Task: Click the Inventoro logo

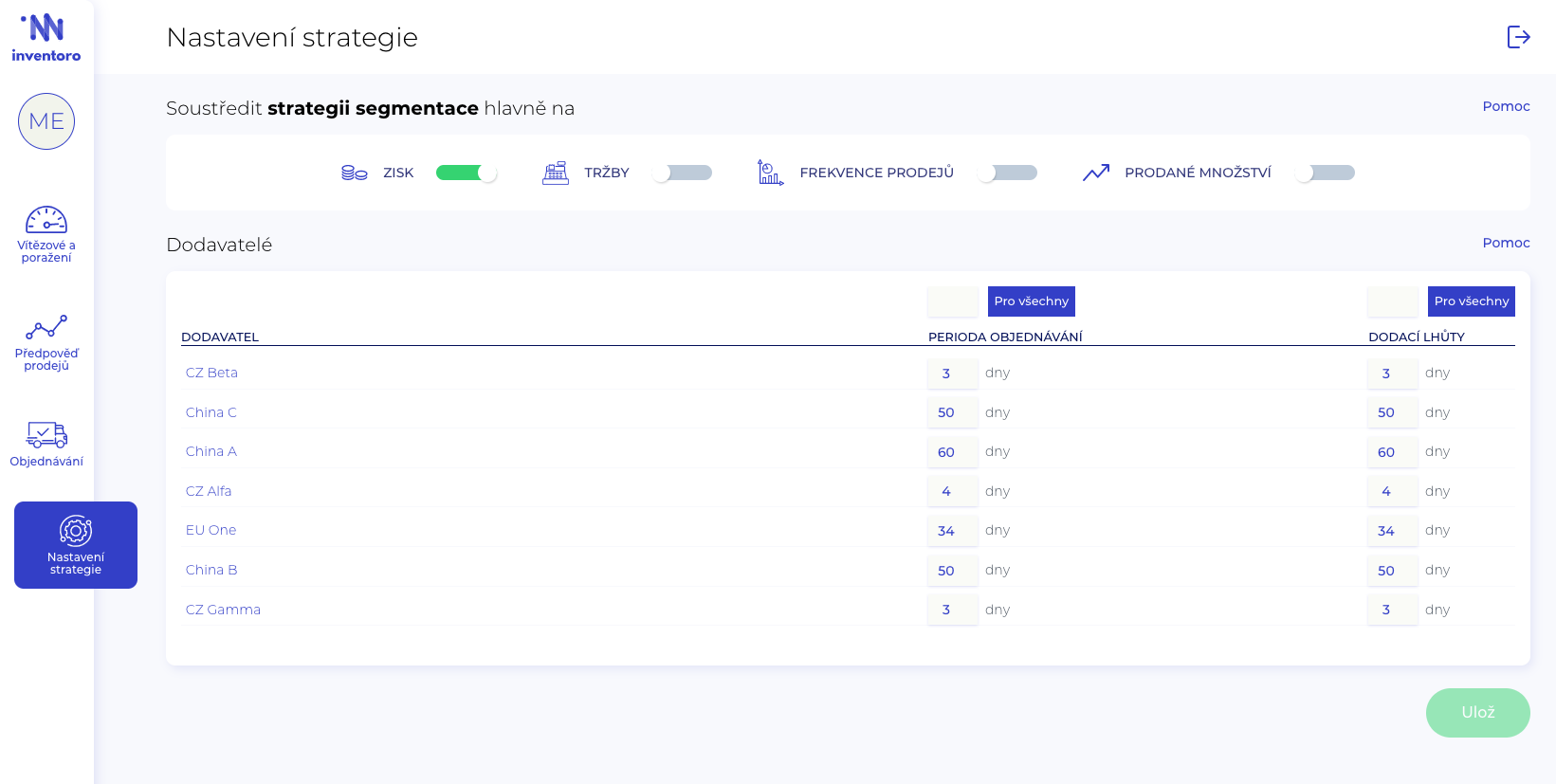Action: coord(46,38)
